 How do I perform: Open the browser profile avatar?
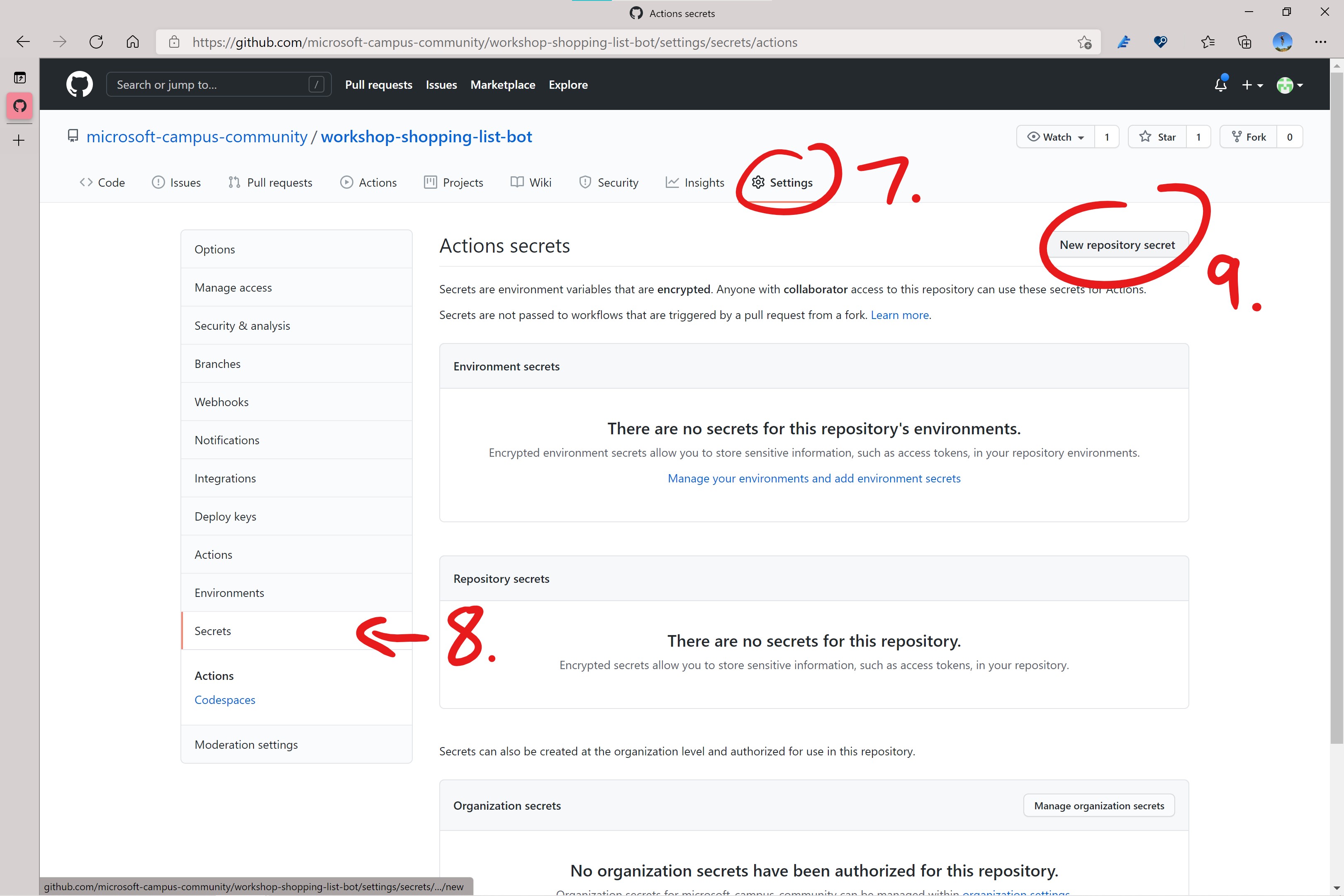pos(1282,42)
